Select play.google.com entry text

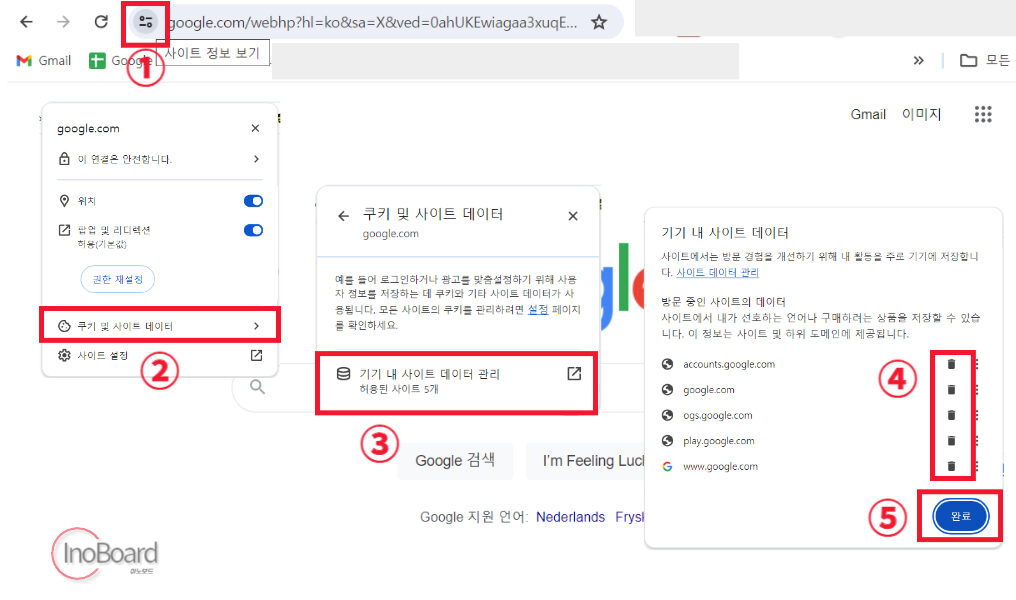719,441
